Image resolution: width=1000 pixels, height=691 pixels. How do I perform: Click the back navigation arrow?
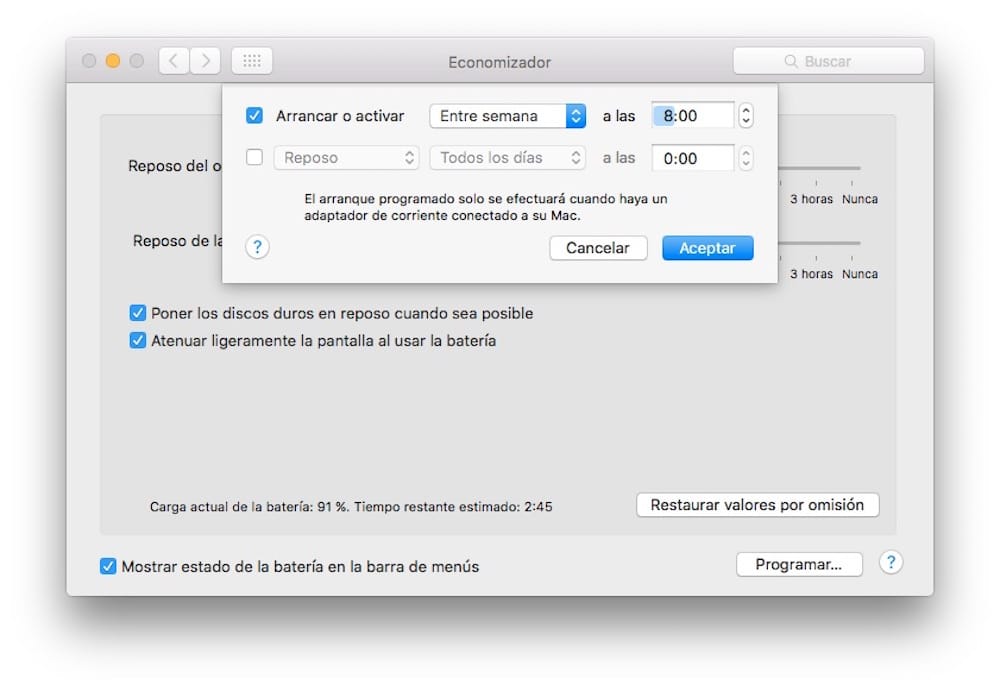[173, 61]
